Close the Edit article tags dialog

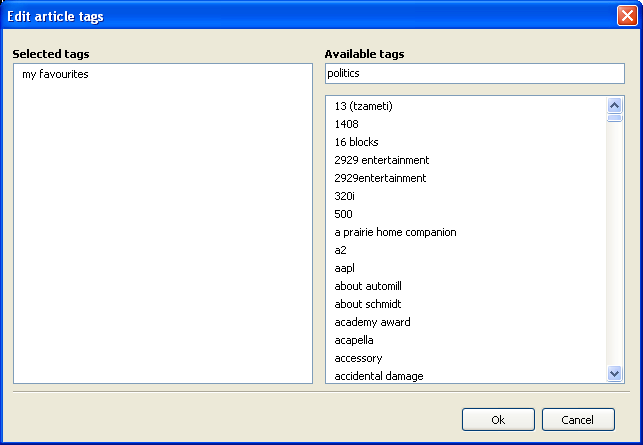click(x=625, y=16)
